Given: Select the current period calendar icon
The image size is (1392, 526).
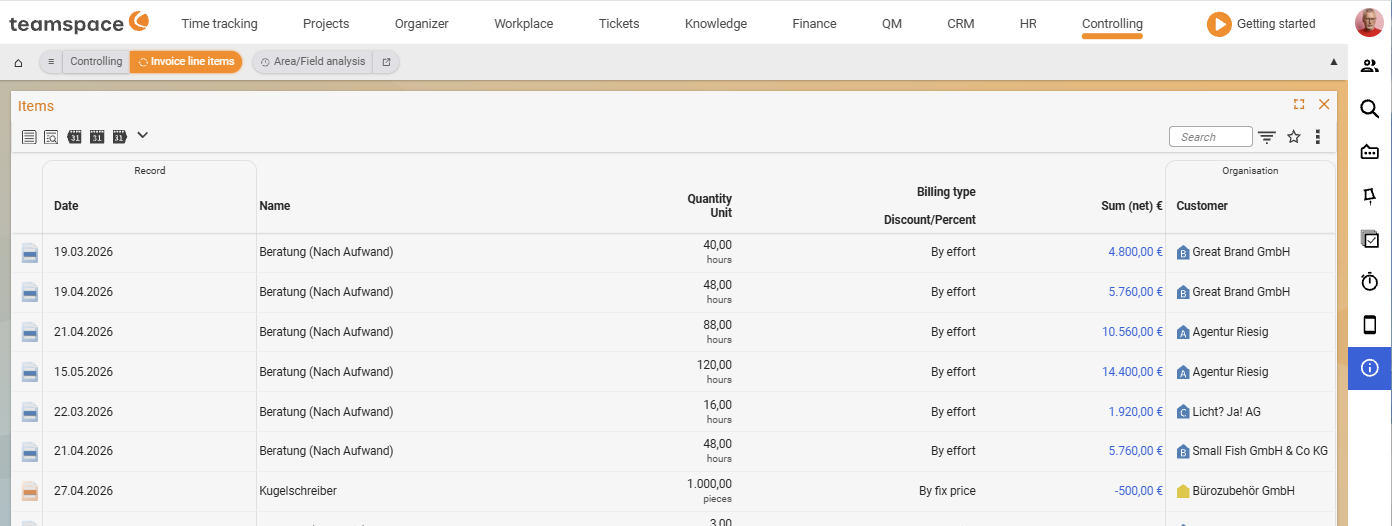Looking at the screenshot, I should [x=97, y=136].
